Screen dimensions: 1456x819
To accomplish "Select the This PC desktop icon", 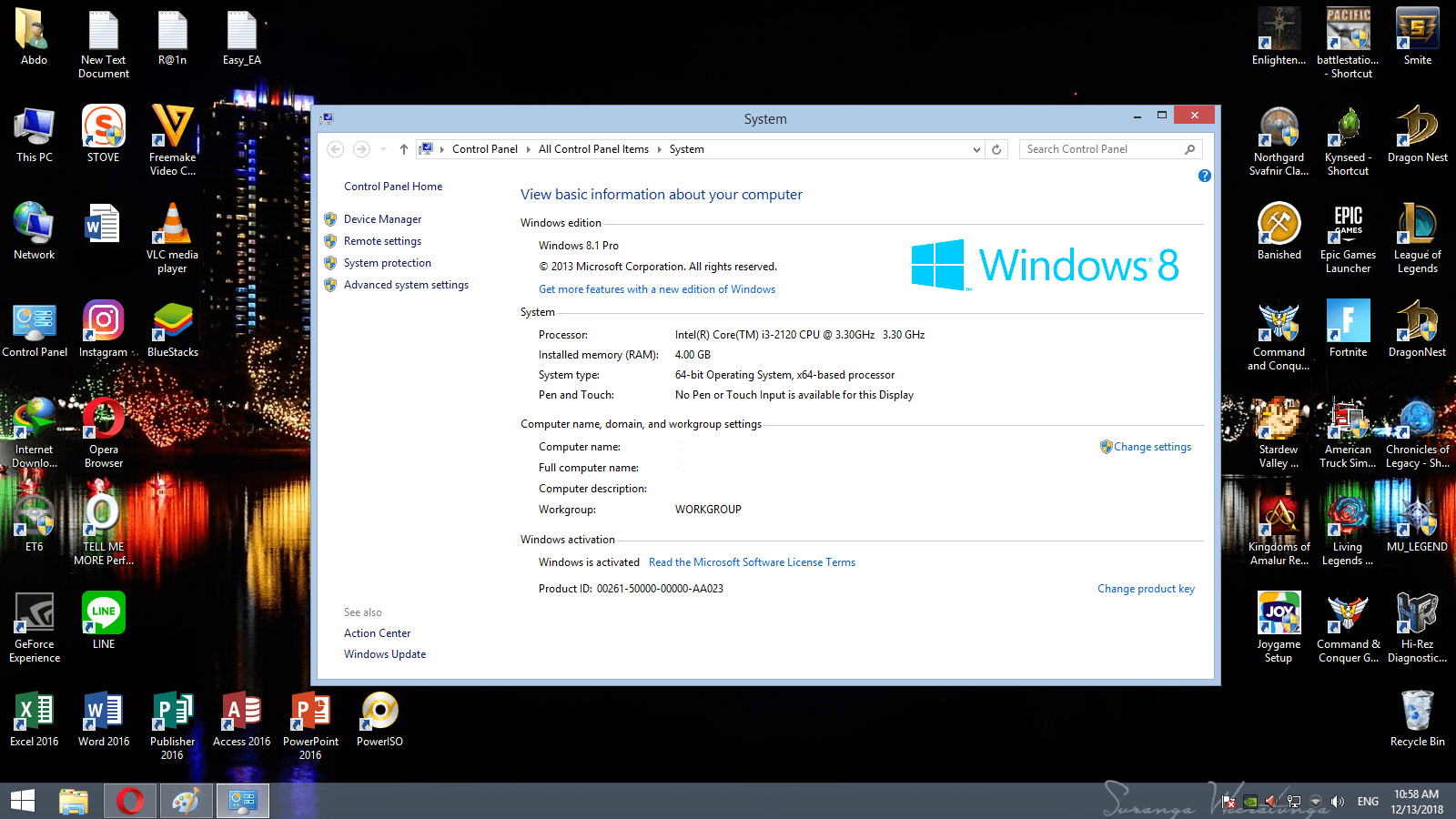I will pos(35,135).
